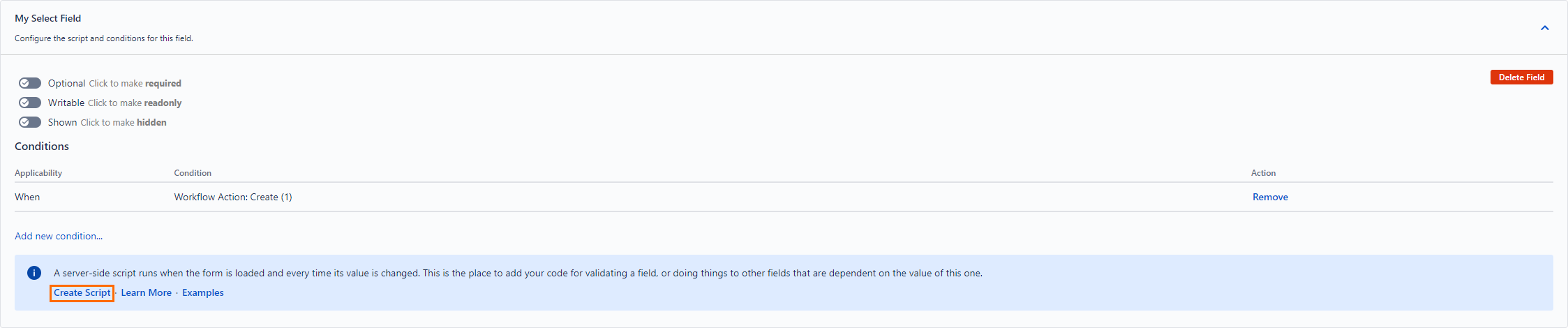Select the Action column header
Screen dimensions: 1568x328
coord(1263,173)
